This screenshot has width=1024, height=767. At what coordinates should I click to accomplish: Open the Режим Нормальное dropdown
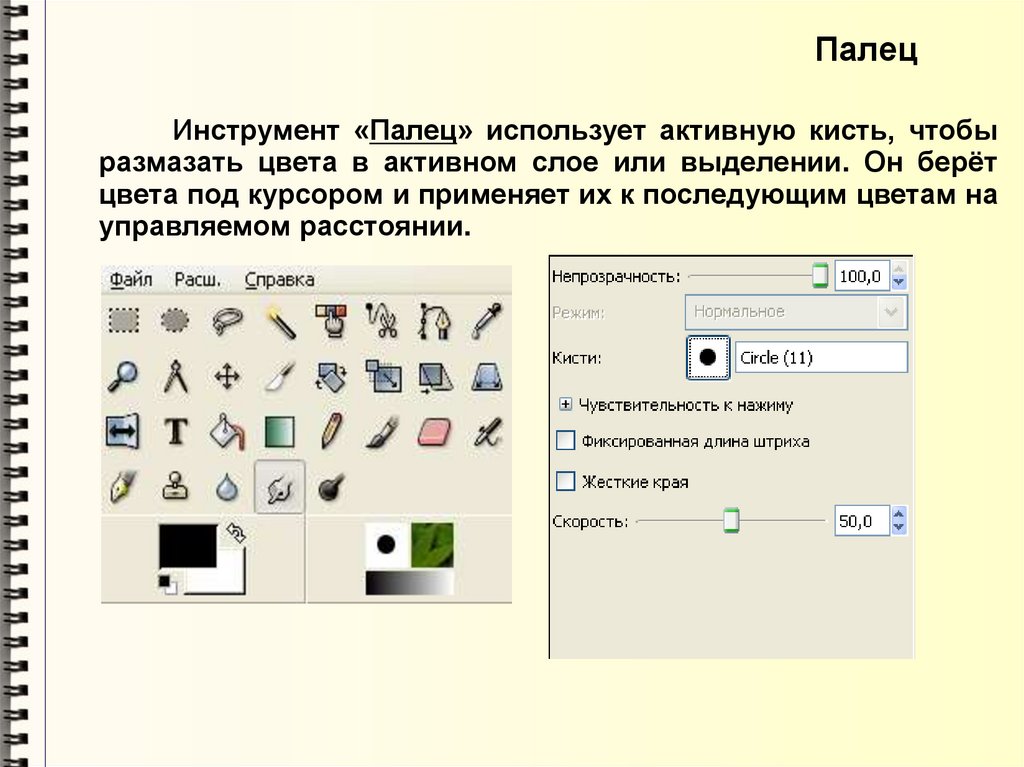[x=795, y=312]
